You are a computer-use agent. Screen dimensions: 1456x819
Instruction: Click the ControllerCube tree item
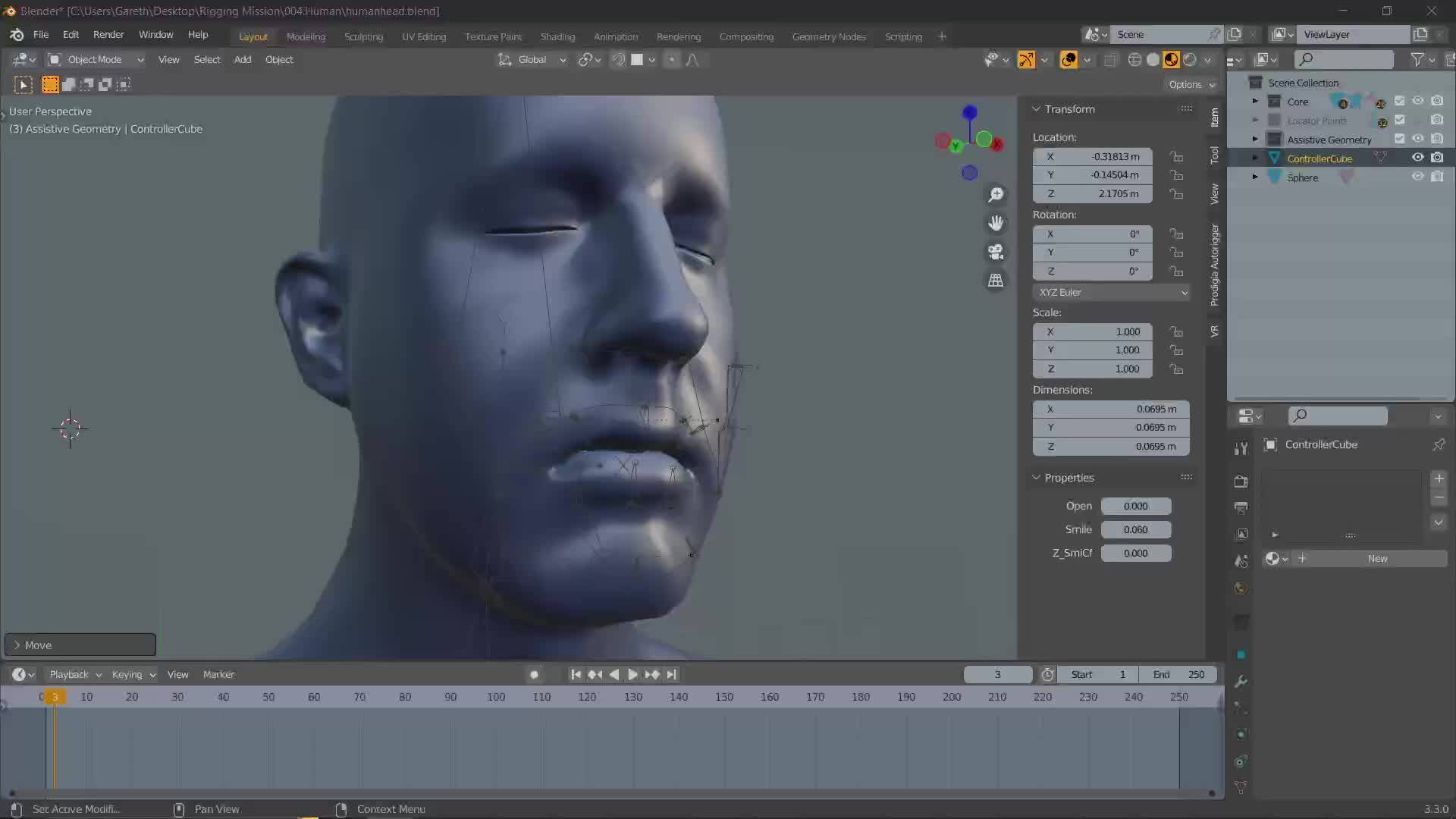[1319, 158]
